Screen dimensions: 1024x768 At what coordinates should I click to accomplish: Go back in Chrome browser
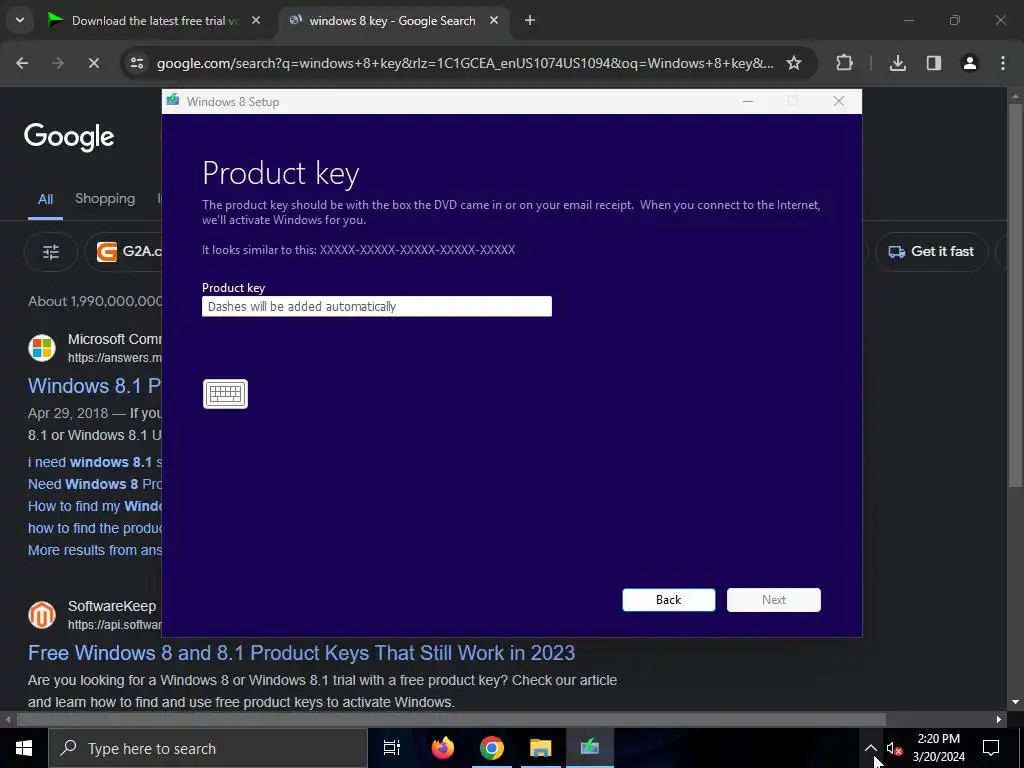[x=22, y=63]
